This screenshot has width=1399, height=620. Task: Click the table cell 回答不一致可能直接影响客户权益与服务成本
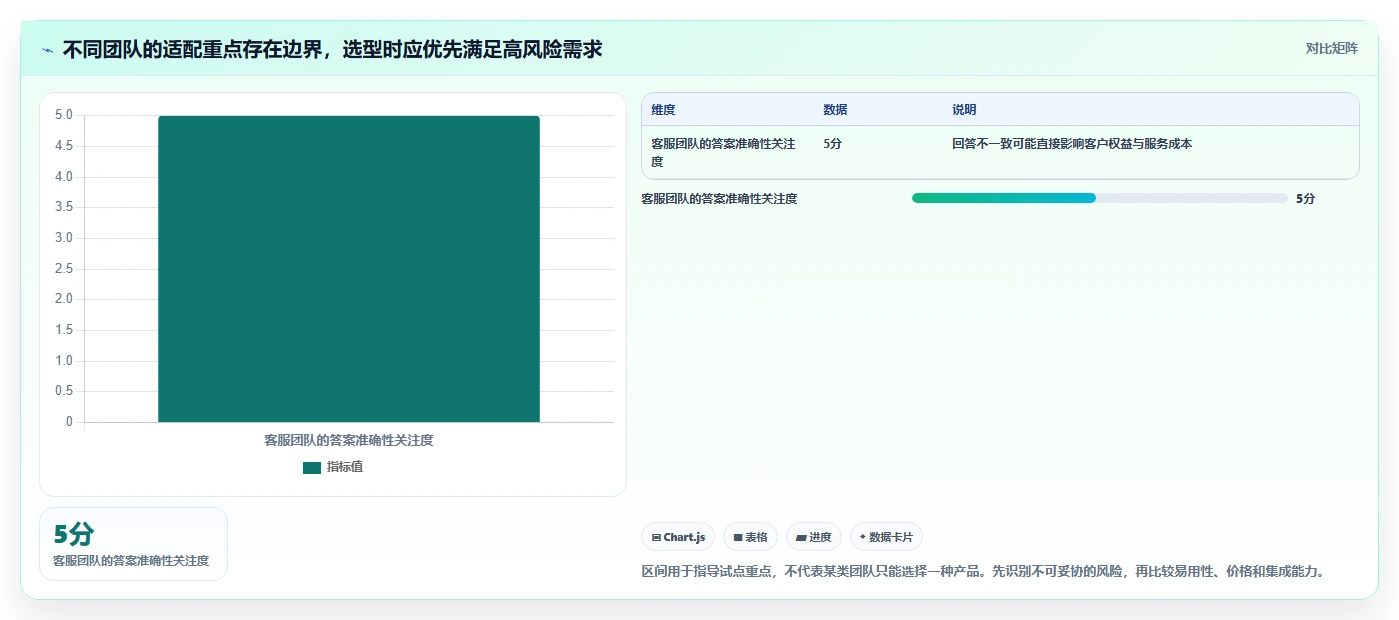pos(1072,144)
